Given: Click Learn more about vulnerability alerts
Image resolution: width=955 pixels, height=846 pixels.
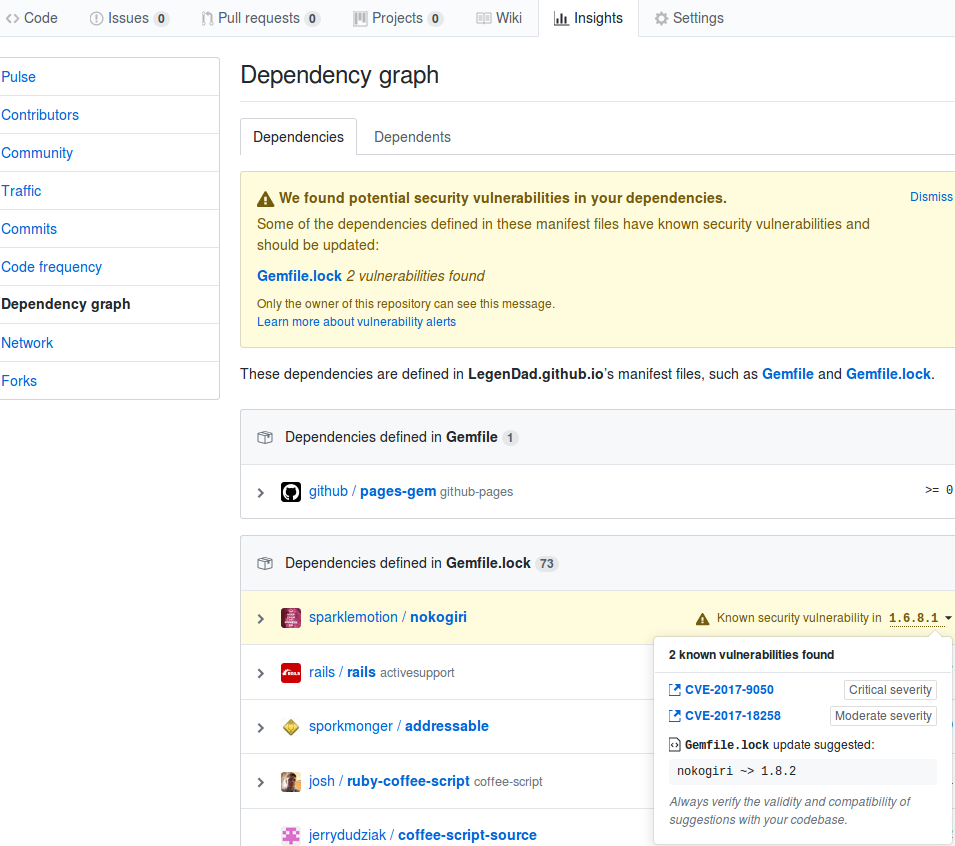Looking at the screenshot, I should tap(356, 322).
